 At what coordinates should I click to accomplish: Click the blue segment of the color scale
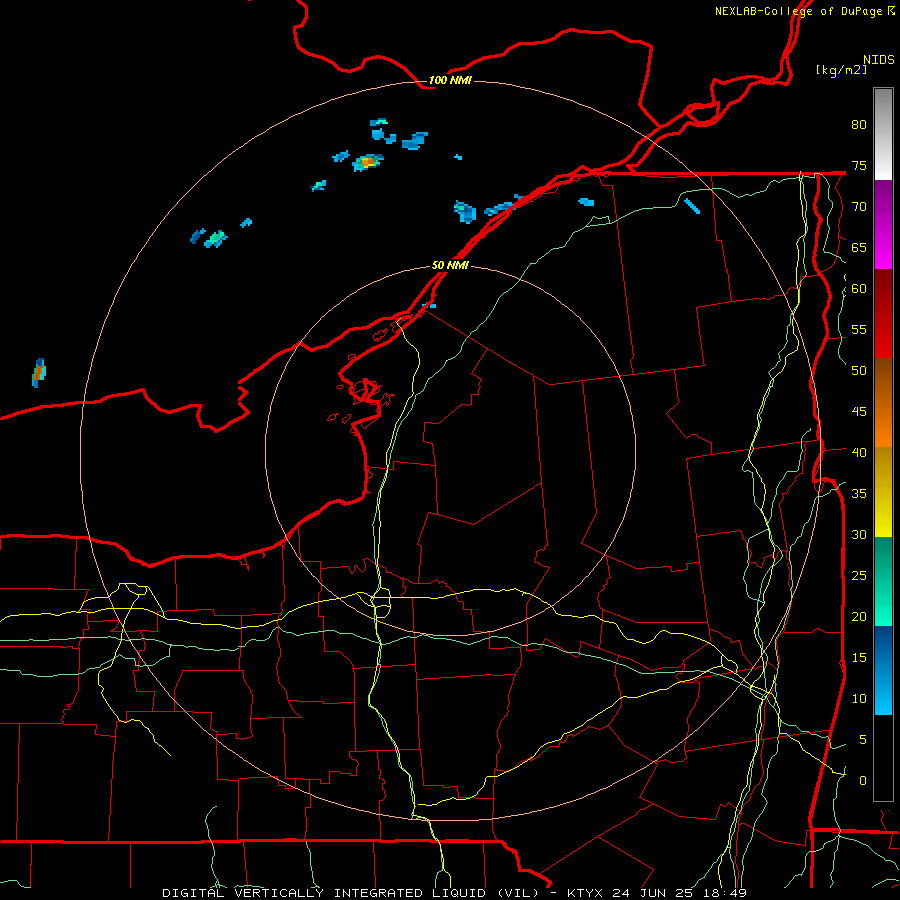click(883, 670)
